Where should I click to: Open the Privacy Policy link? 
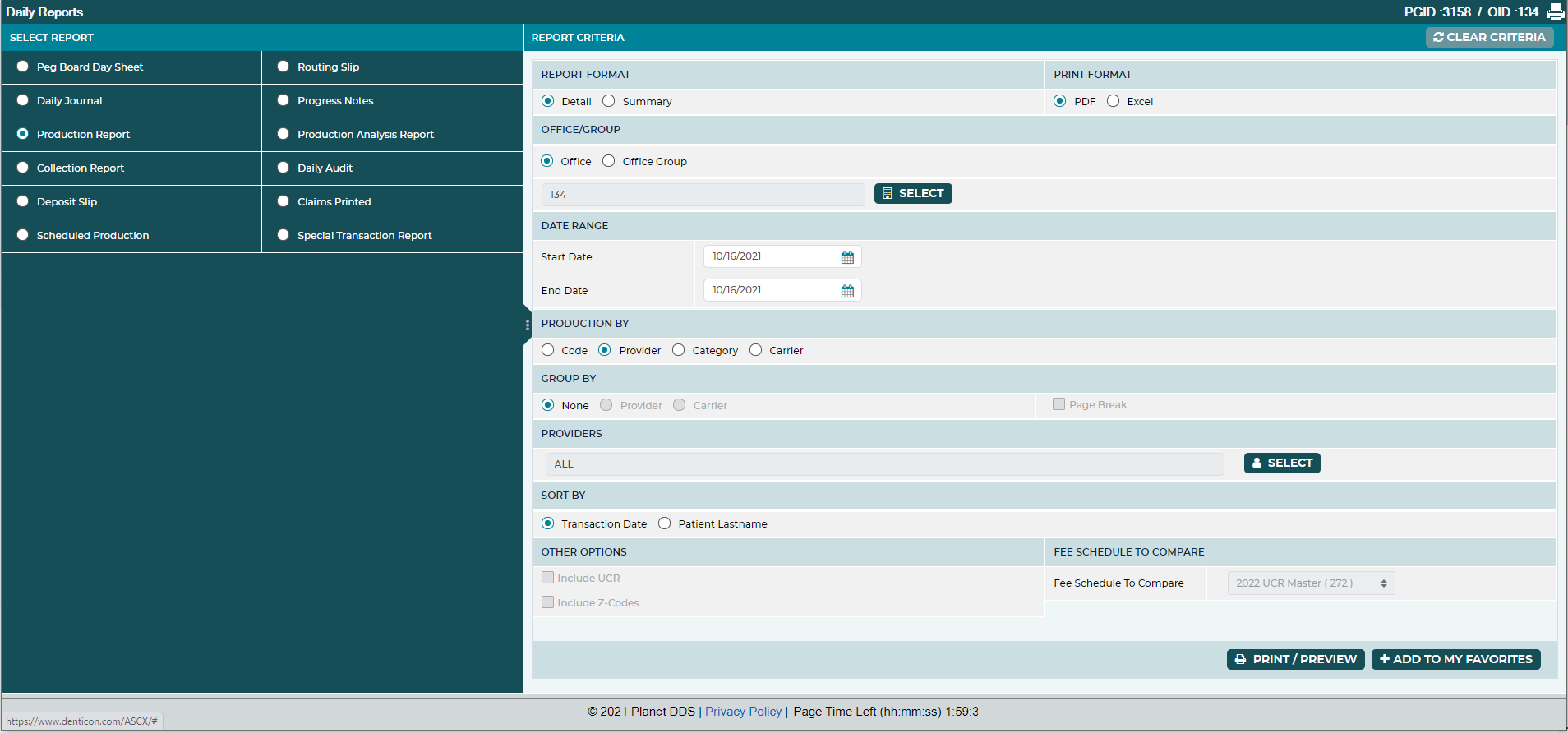coord(743,712)
